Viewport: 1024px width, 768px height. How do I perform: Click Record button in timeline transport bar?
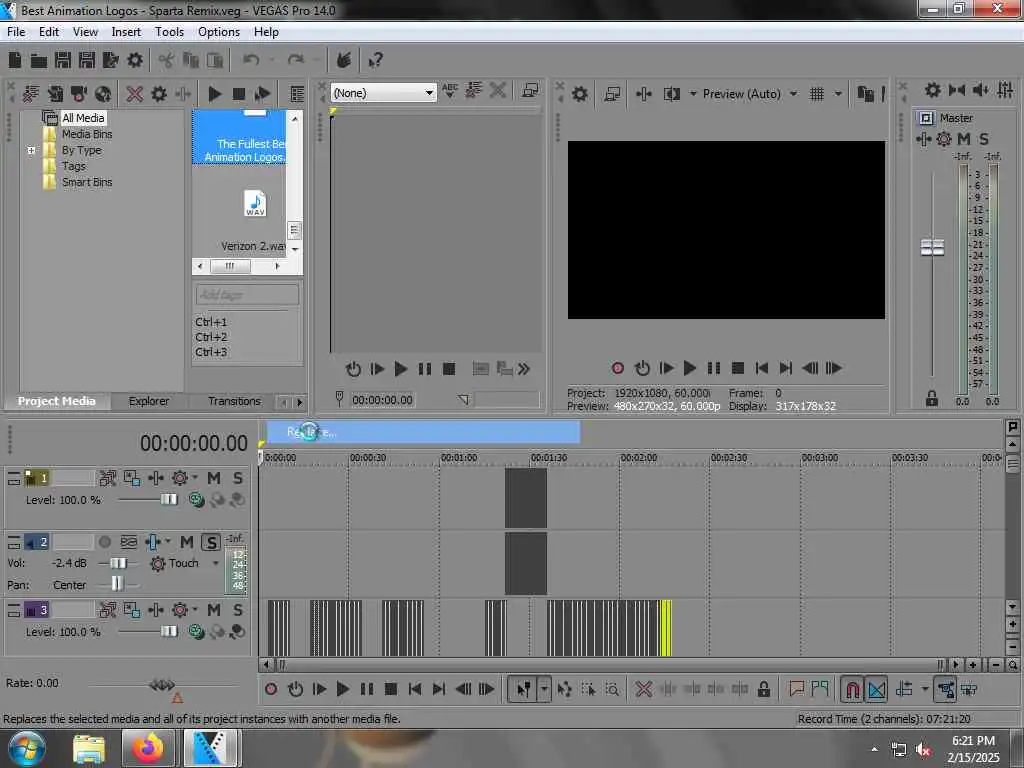(271, 690)
